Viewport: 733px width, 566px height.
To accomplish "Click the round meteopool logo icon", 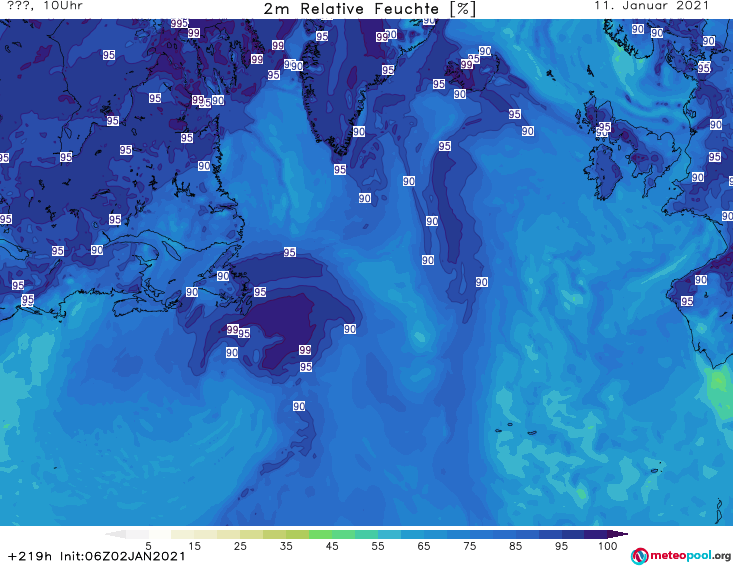I will tap(639, 556).
